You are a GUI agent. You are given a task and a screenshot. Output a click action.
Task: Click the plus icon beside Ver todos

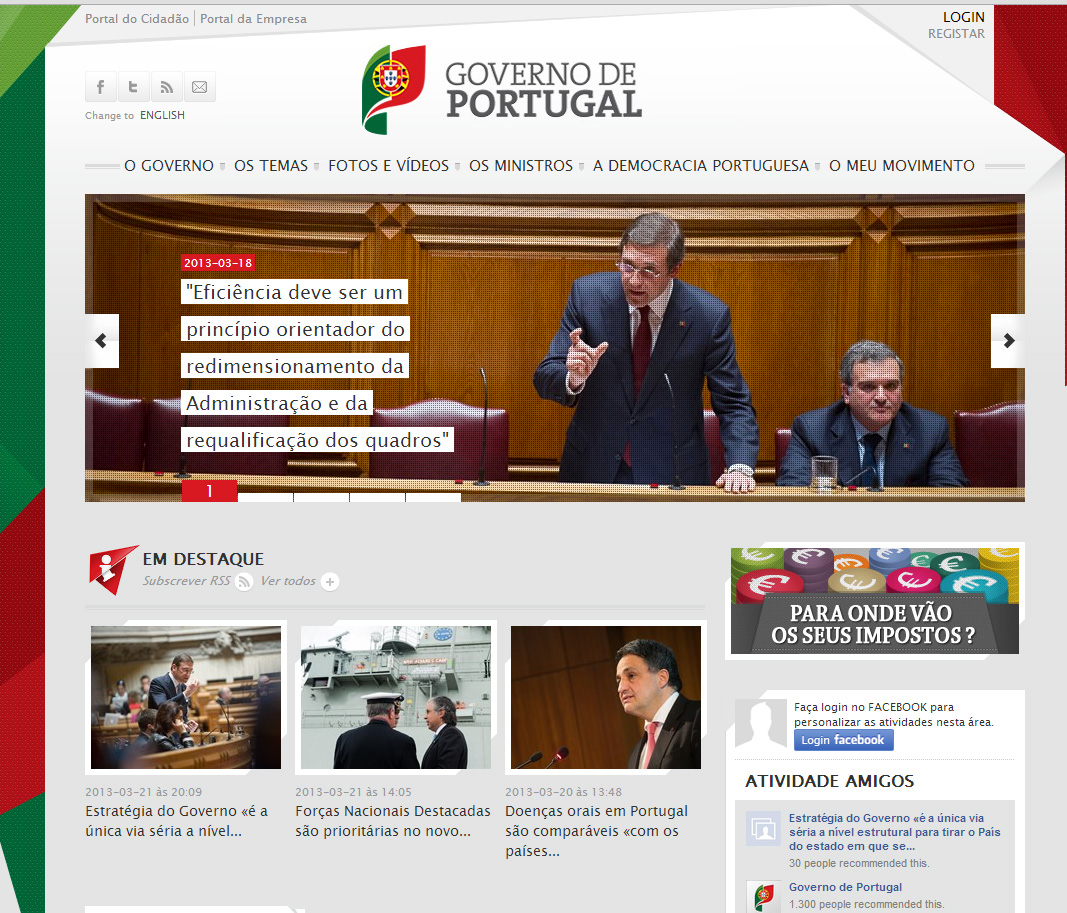331,582
